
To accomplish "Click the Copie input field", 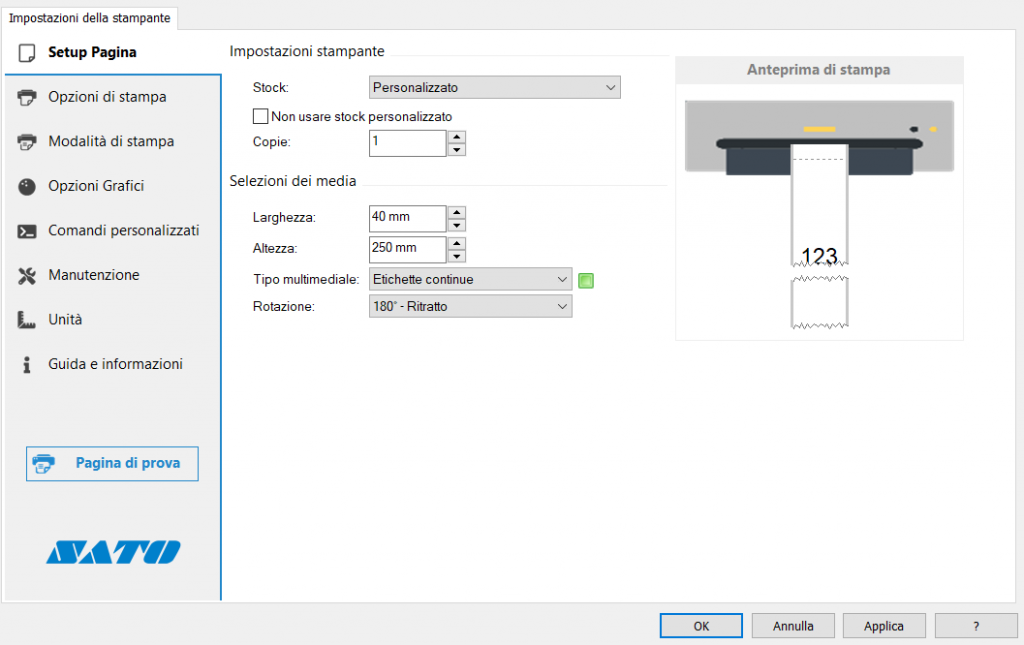I will point(408,143).
